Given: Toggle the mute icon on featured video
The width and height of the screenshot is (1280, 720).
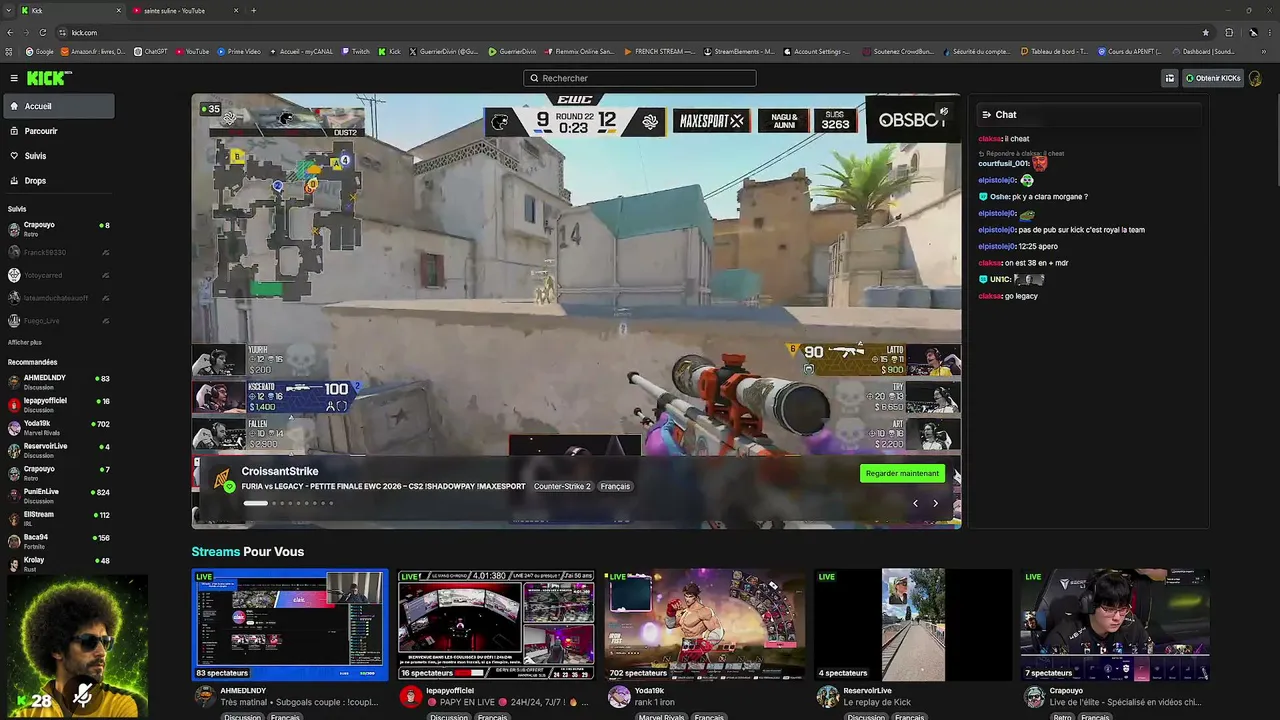Looking at the screenshot, I should pyautogui.click(x=943, y=112).
